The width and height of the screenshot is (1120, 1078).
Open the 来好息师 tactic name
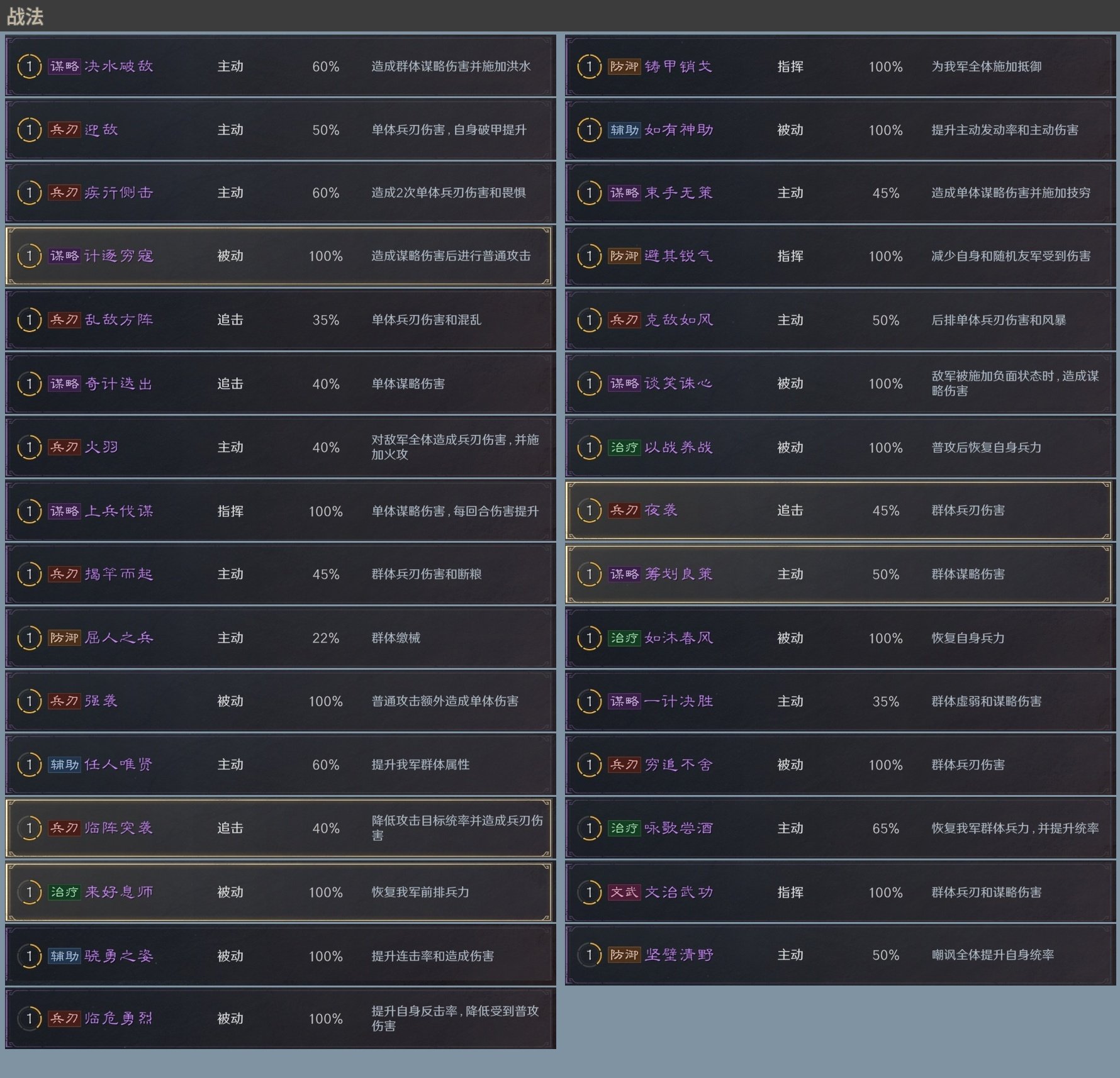119,892
